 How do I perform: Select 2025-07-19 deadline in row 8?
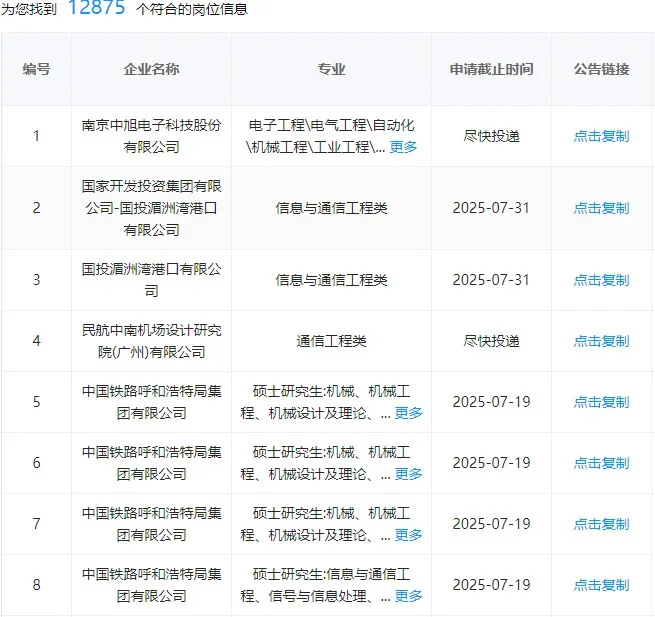(491, 585)
